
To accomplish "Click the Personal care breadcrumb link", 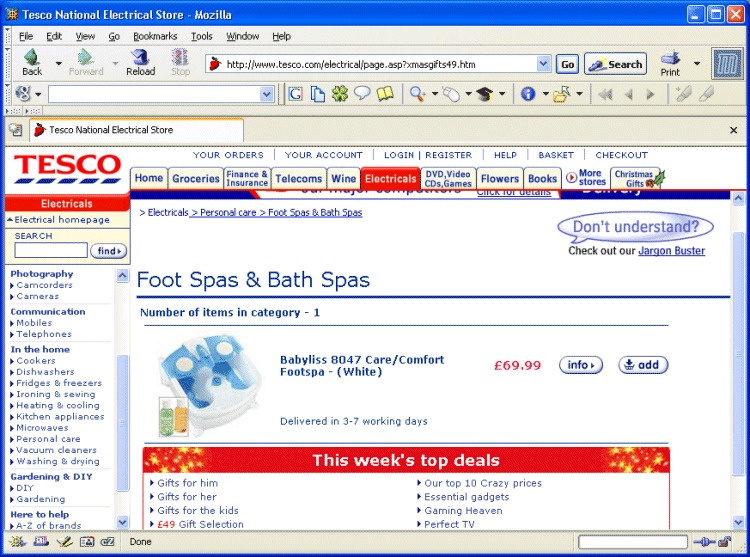I will point(228,212).
